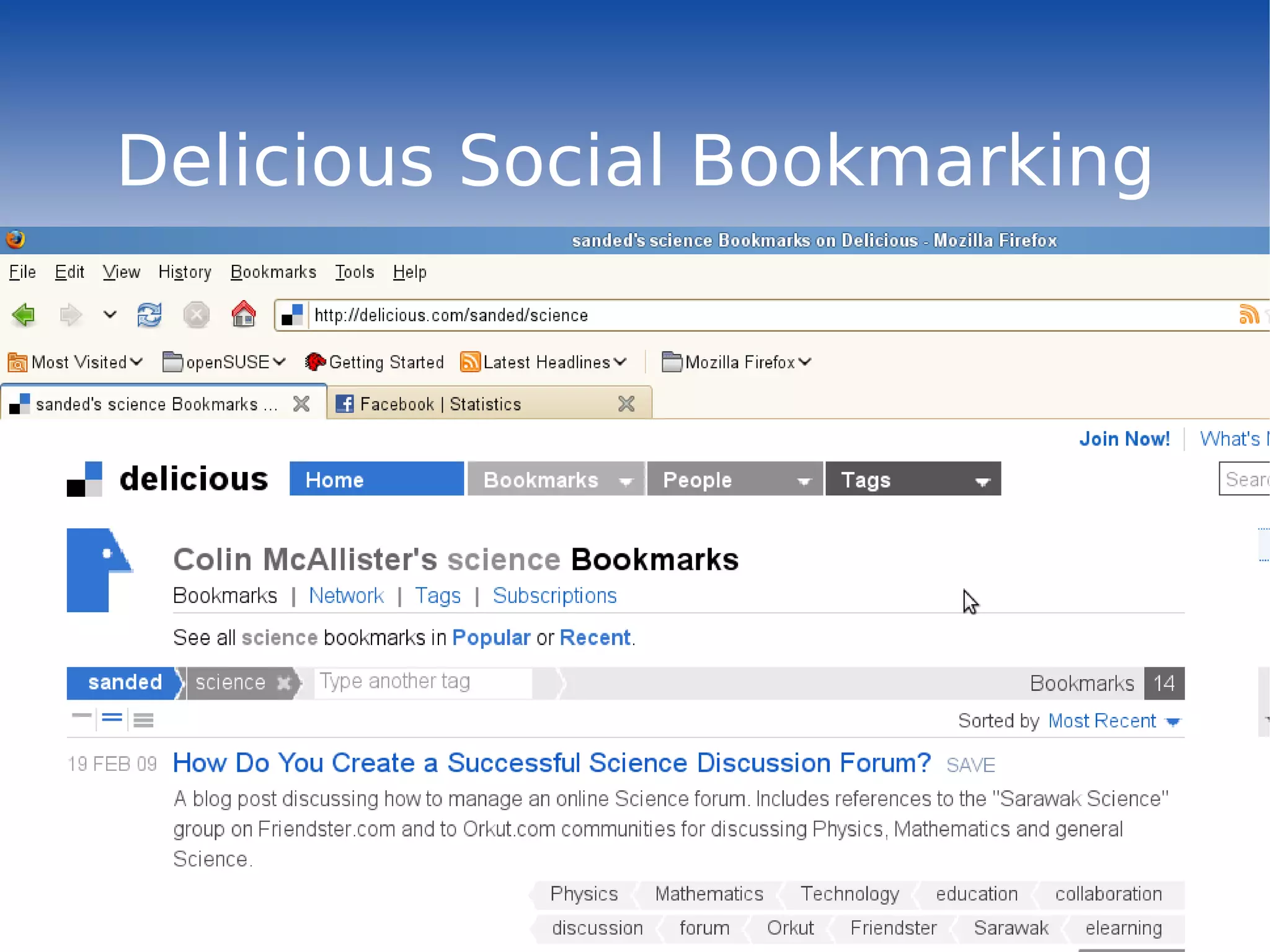Click the Friendster tag
Viewport: 1270px width, 952px height.
[x=894, y=928]
